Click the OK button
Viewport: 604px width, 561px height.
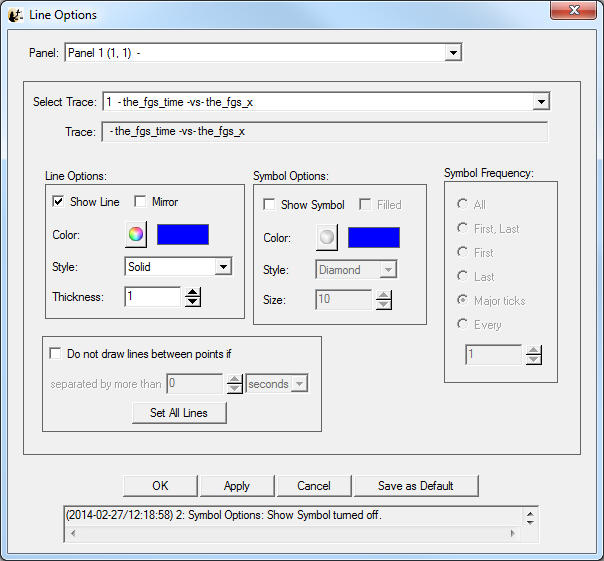click(160, 486)
